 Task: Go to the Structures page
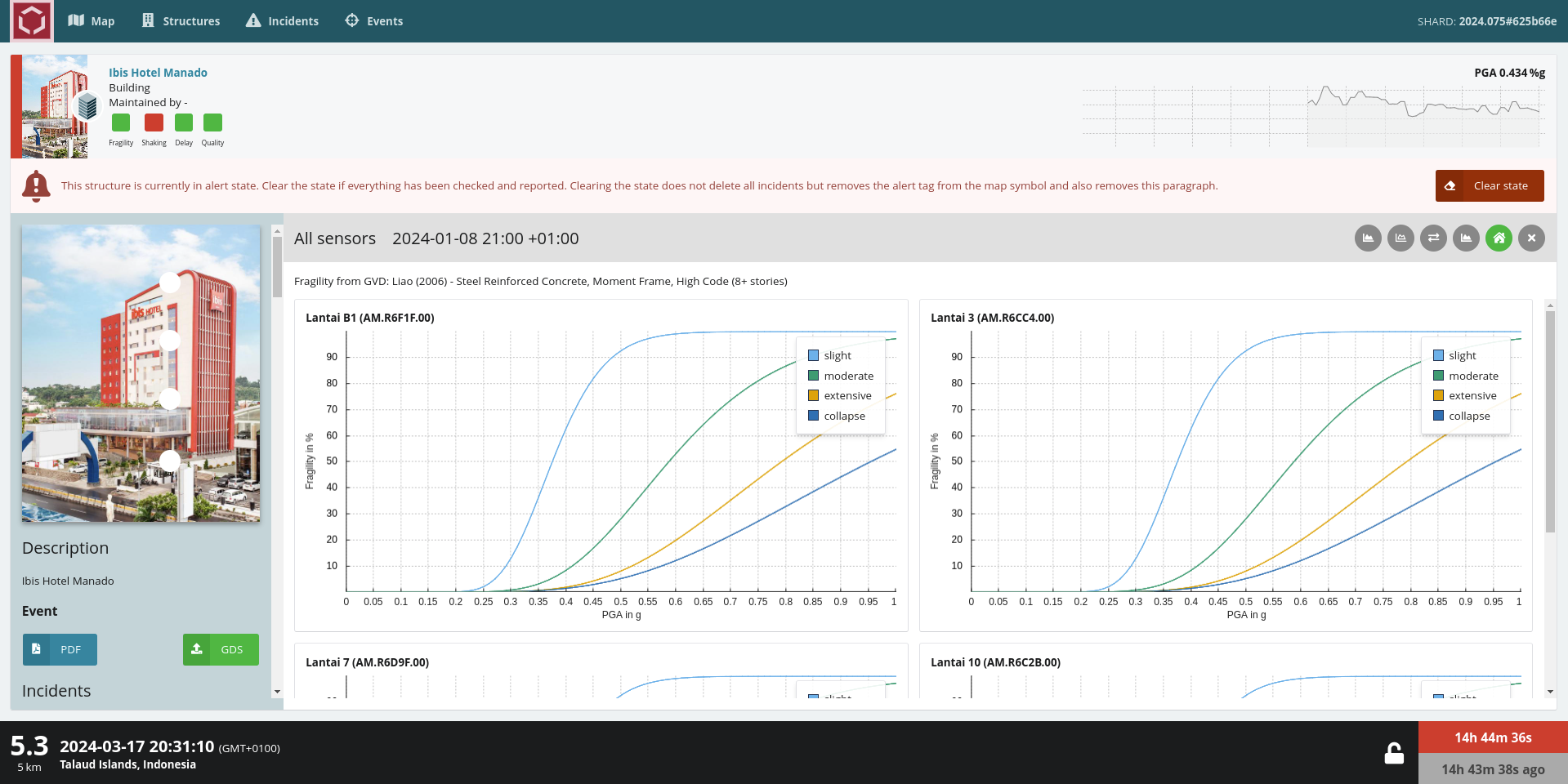pos(181,21)
